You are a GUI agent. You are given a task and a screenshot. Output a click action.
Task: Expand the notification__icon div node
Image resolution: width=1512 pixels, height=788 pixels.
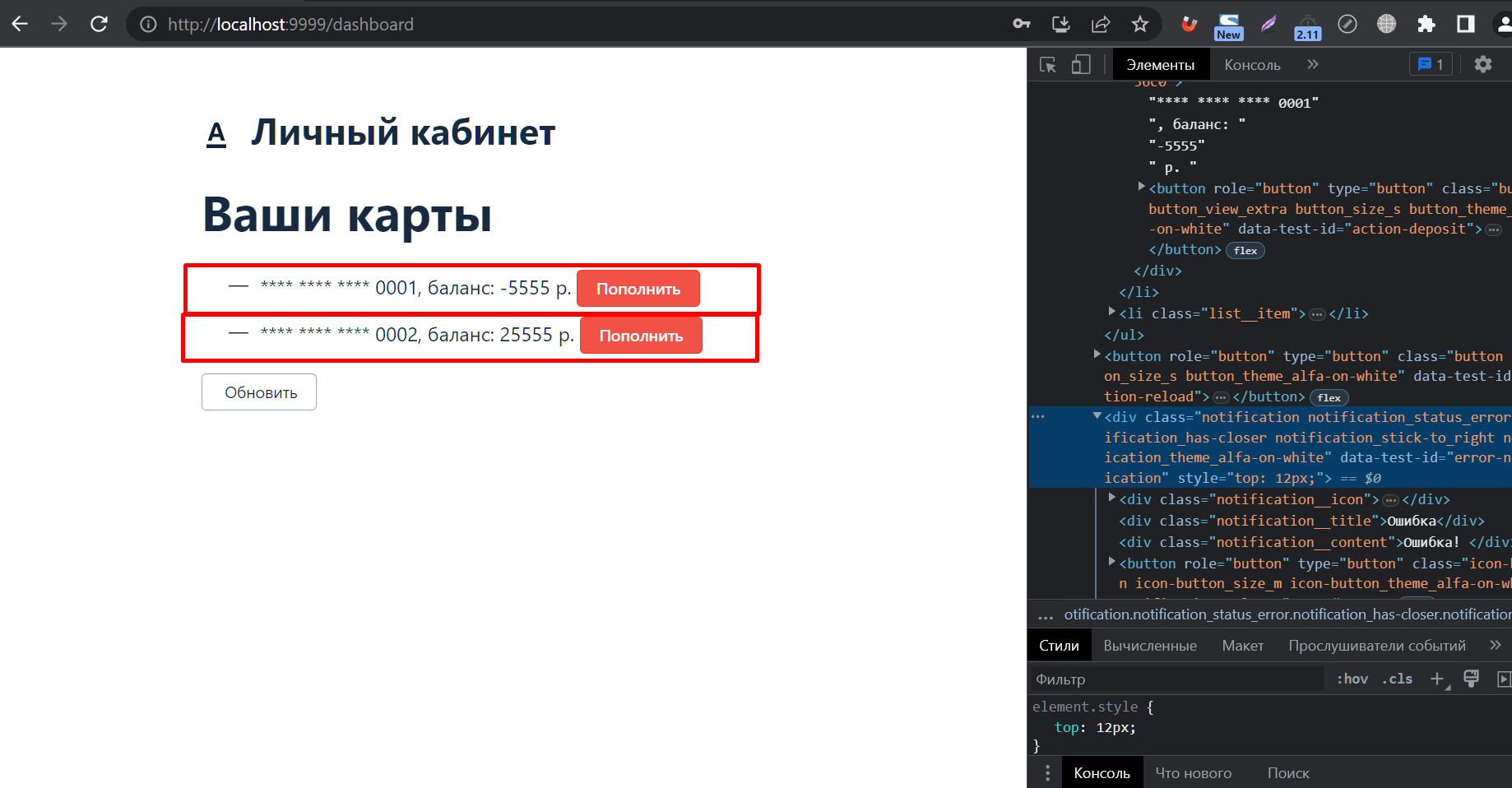tap(1111, 498)
